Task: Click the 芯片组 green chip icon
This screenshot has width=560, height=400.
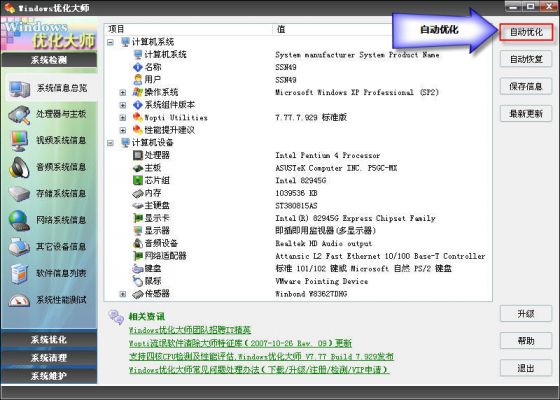Action: pos(138,180)
